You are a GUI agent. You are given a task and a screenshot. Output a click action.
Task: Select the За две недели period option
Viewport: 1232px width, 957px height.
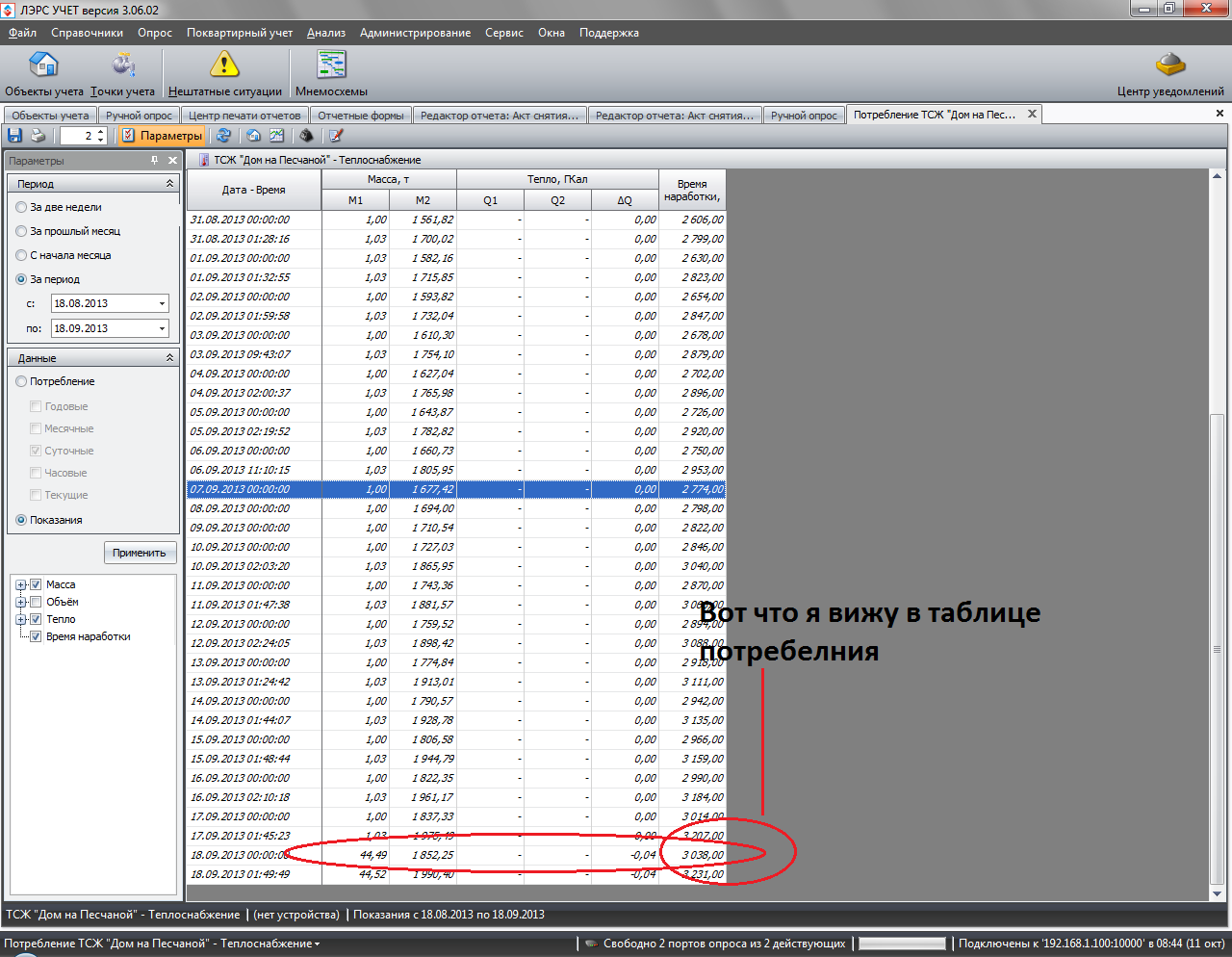tap(21, 207)
